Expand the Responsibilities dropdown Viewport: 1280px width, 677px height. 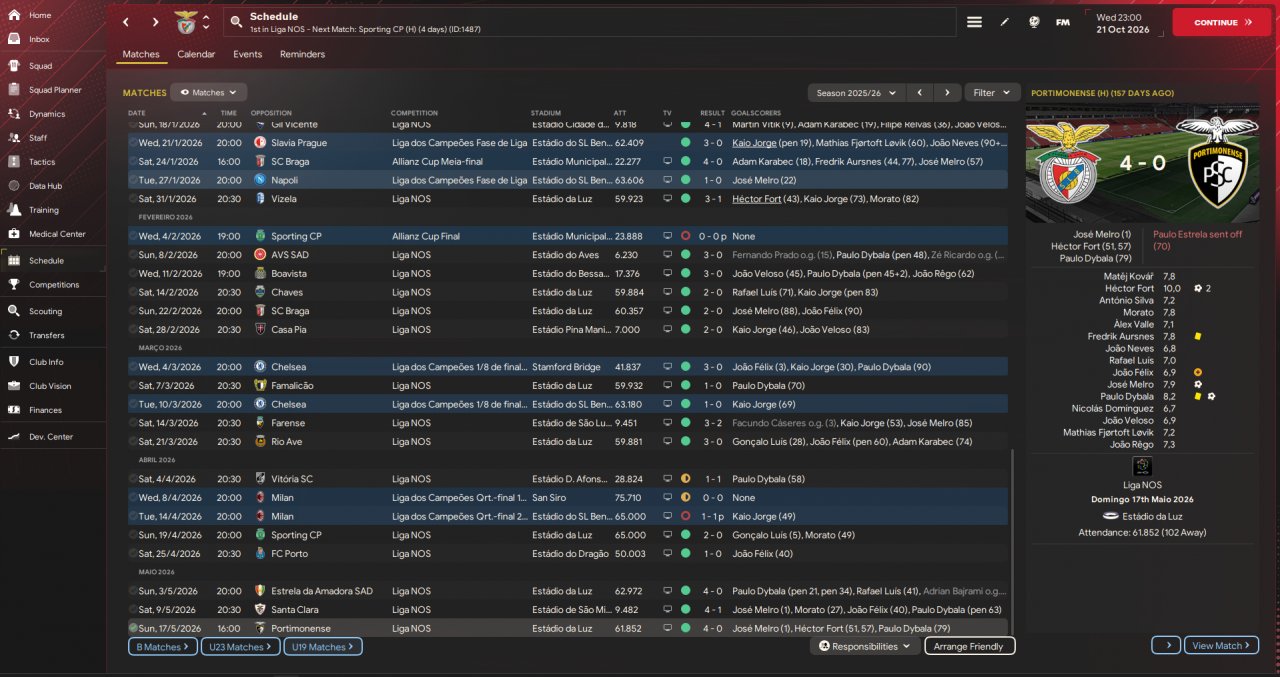coord(865,646)
